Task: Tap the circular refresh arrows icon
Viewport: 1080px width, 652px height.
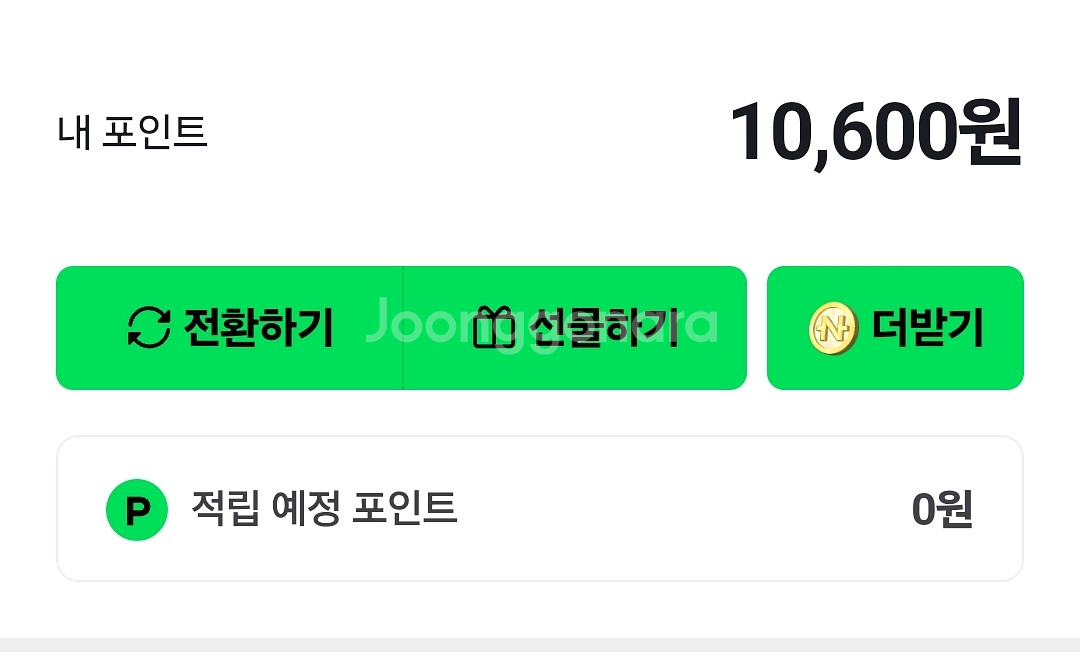Action: pos(149,327)
